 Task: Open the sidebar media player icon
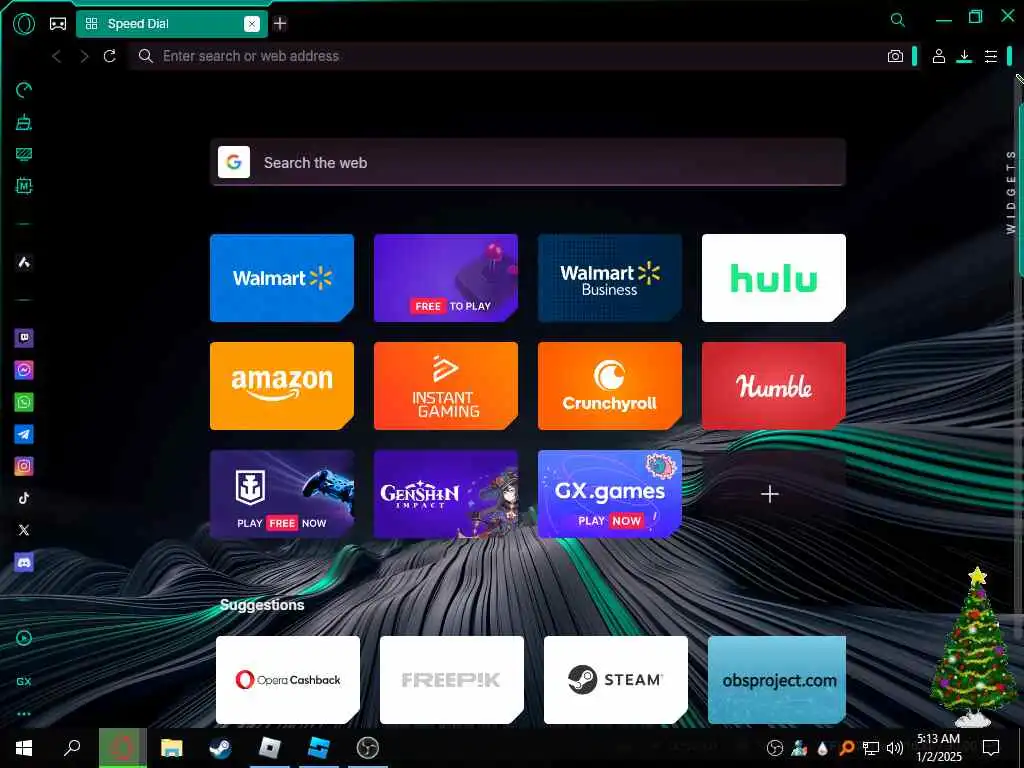click(x=24, y=638)
